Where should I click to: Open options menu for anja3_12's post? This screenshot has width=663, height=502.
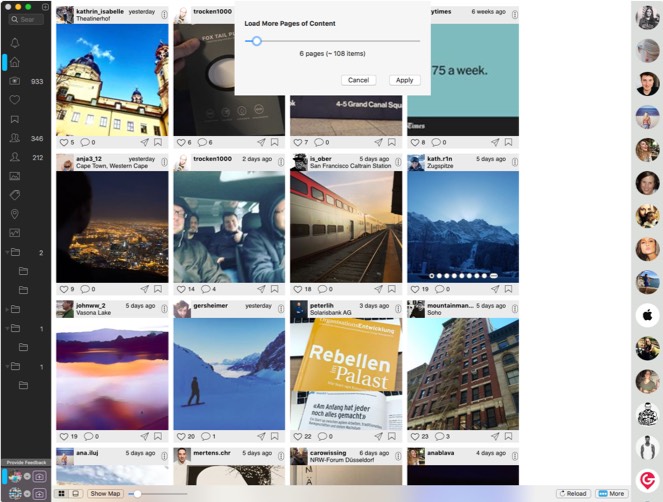point(164,162)
